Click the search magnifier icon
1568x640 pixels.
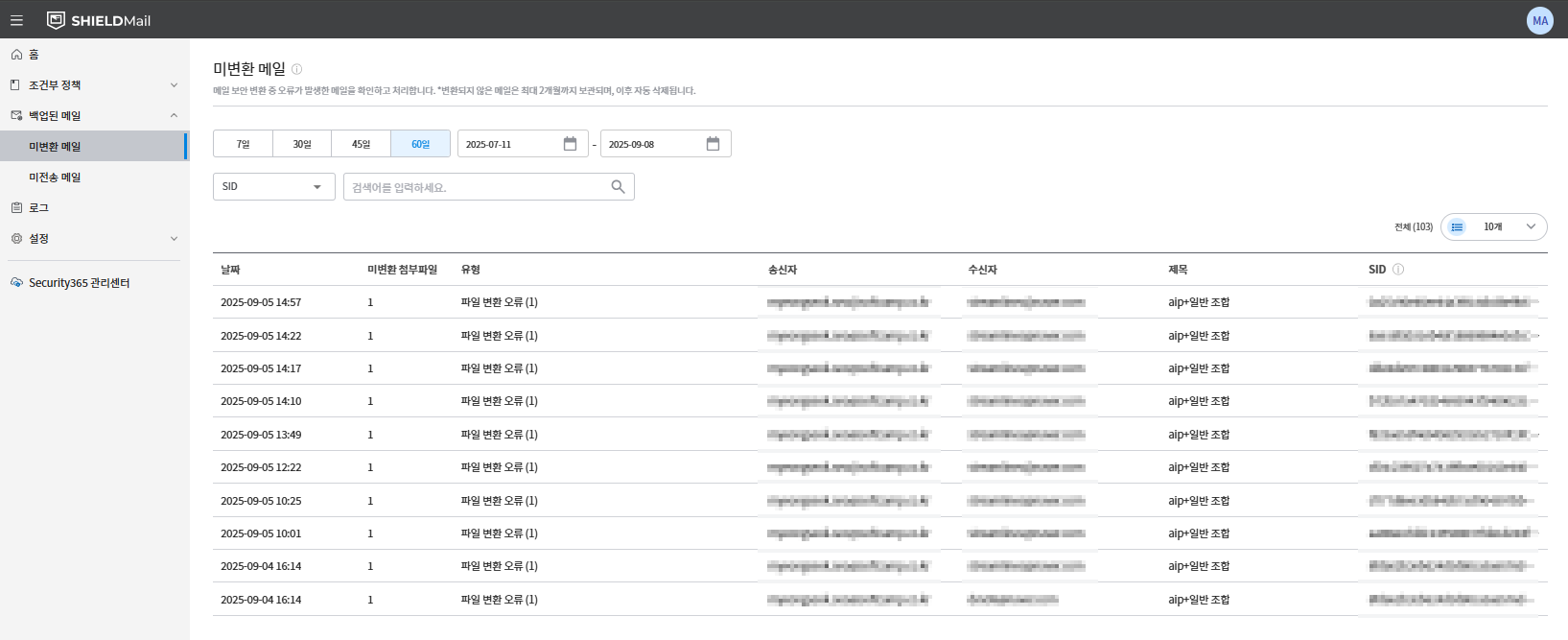618,187
